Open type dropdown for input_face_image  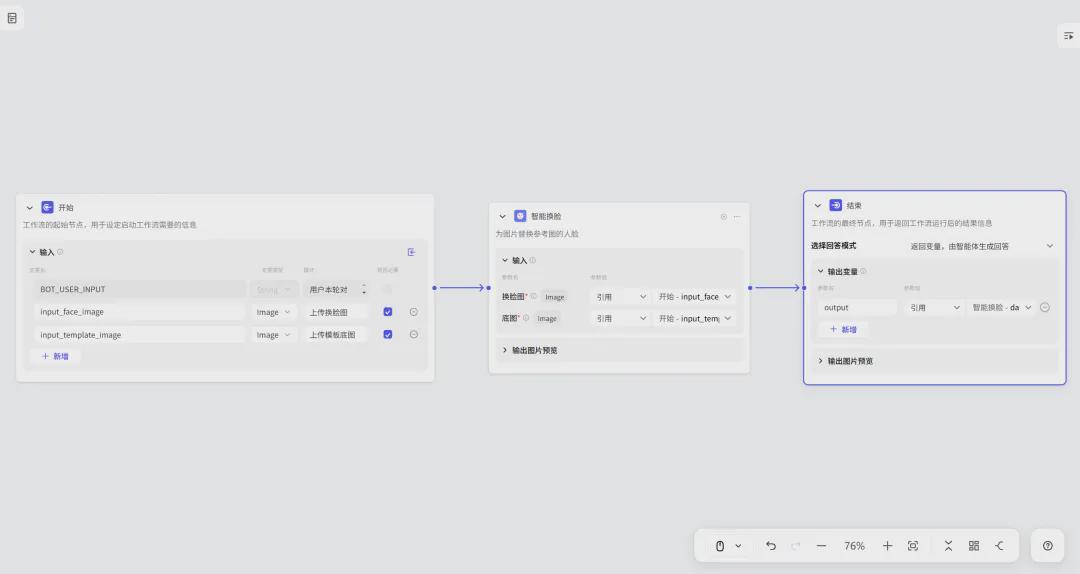[x=274, y=312]
